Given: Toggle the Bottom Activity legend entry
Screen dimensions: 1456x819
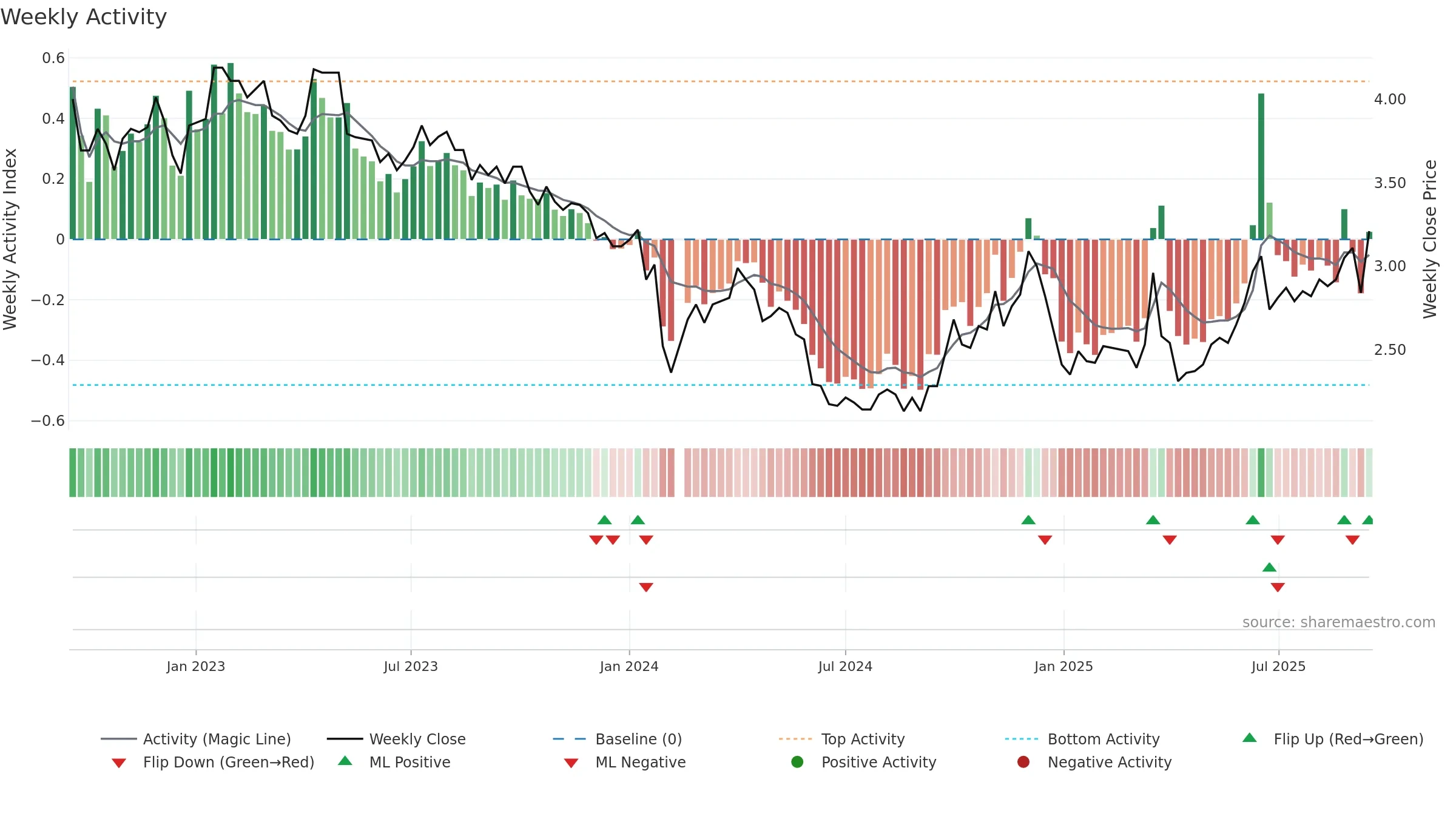Looking at the screenshot, I should [1082, 739].
